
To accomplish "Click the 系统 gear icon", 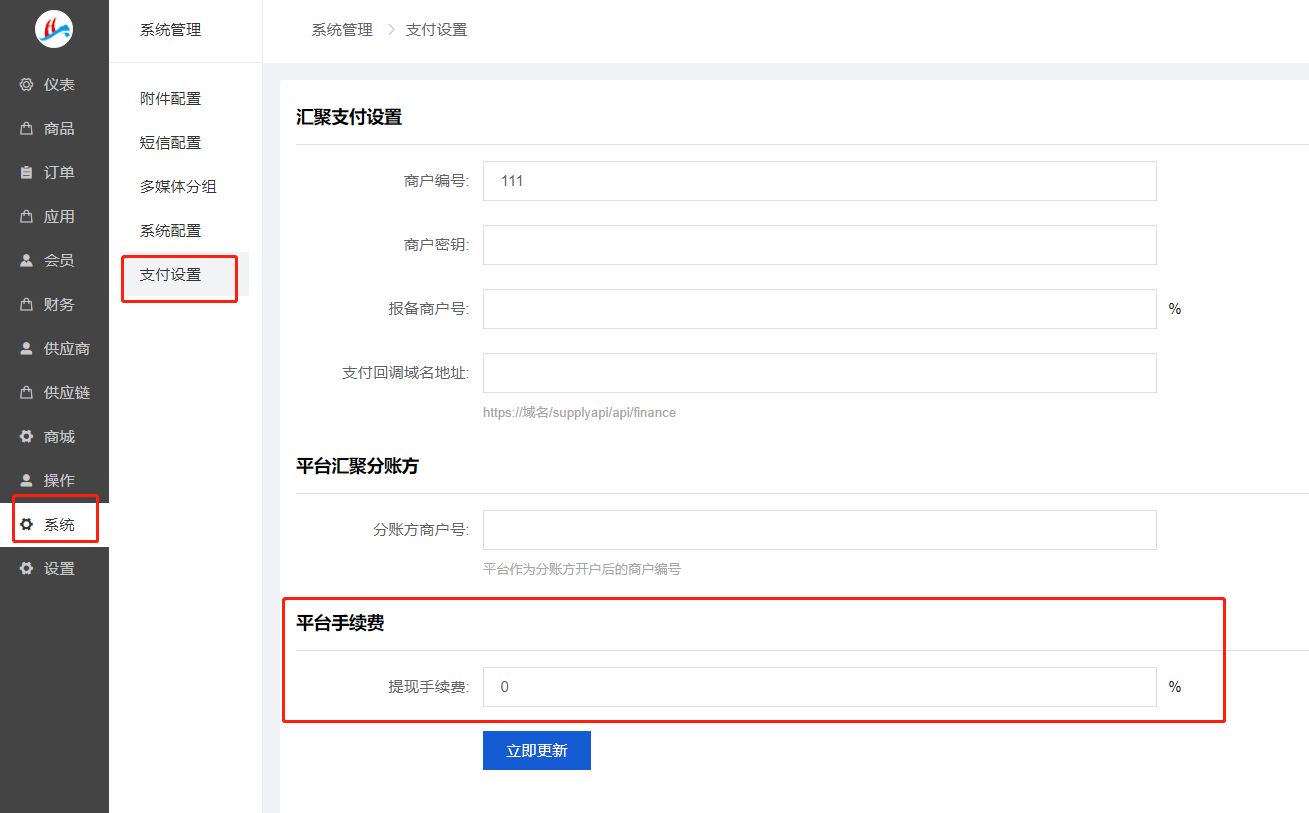I will click(x=27, y=525).
